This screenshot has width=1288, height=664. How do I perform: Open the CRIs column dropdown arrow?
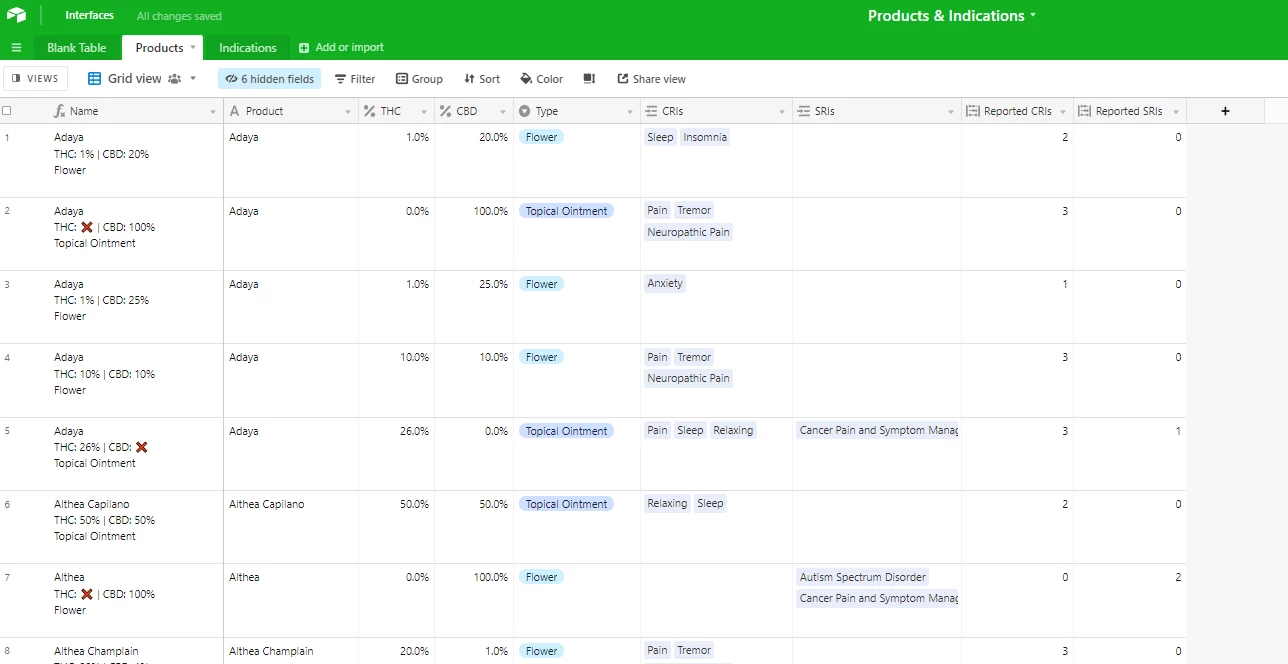coord(782,112)
